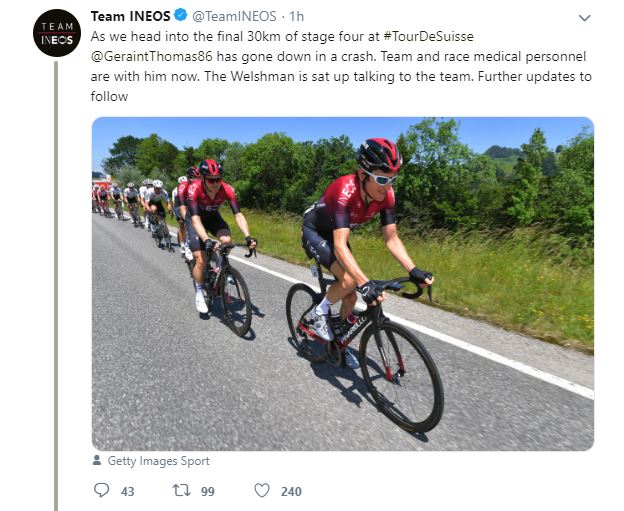The width and height of the screenshot is (624, 511).
Task: Click the person icon beside Getty Images Sport
Action: (97, 461)
